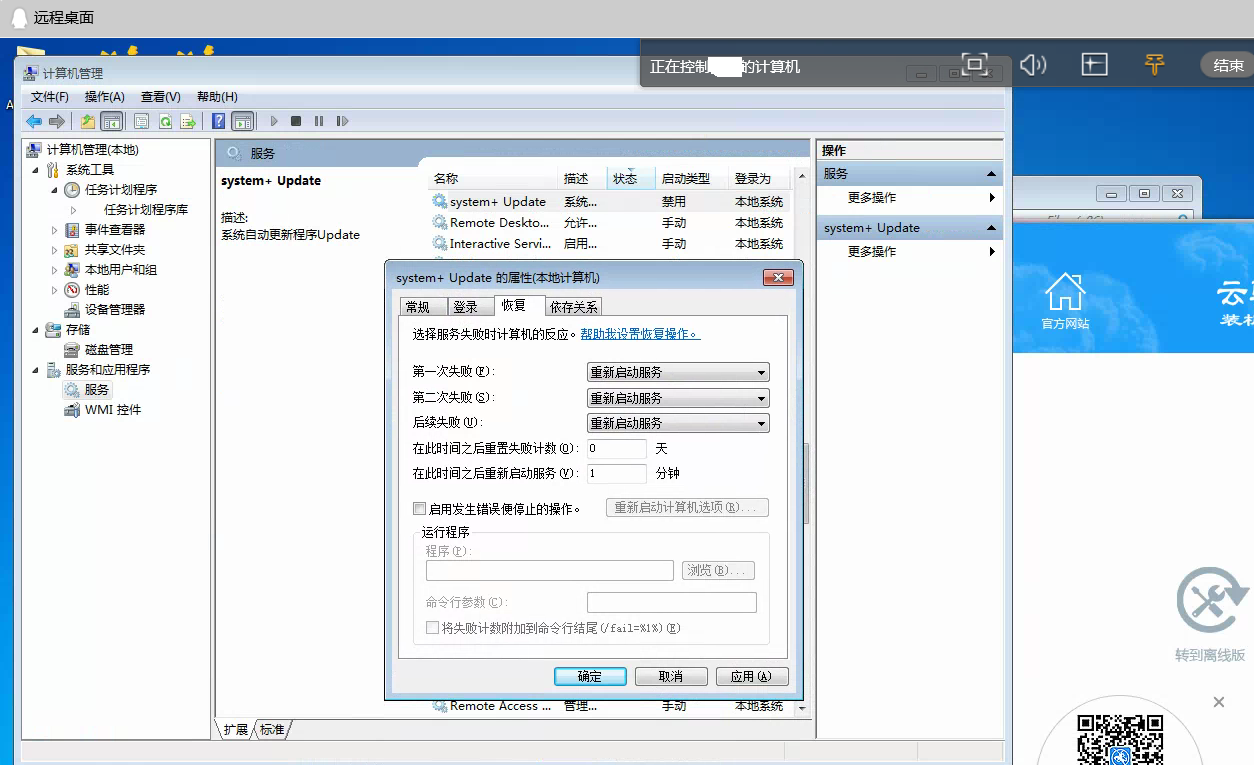The height and width of the screenshot is (765, 1254).
Task: Open the first failure dropdown
Action: pyautogui.click(x=677, y=372)
